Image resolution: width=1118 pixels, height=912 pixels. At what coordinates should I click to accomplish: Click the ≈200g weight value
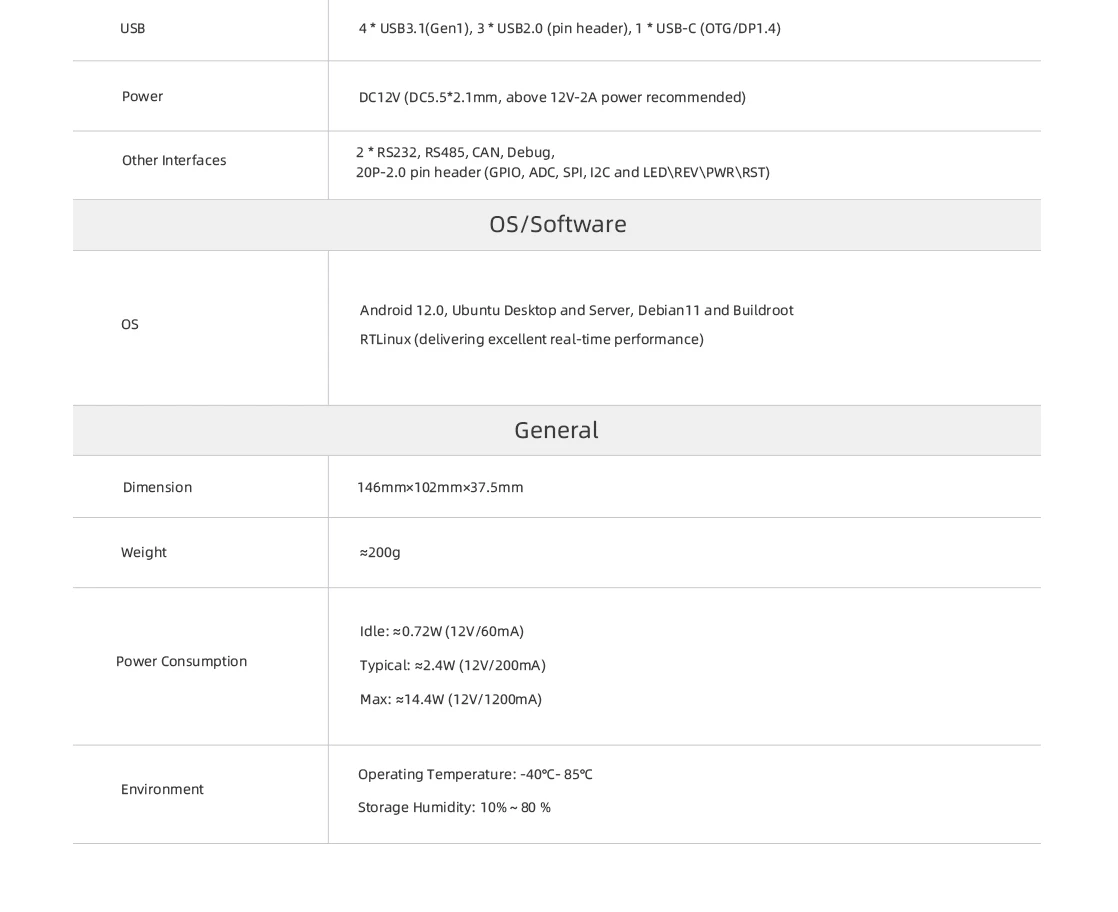pyautogui.click(x=380, y=552)
